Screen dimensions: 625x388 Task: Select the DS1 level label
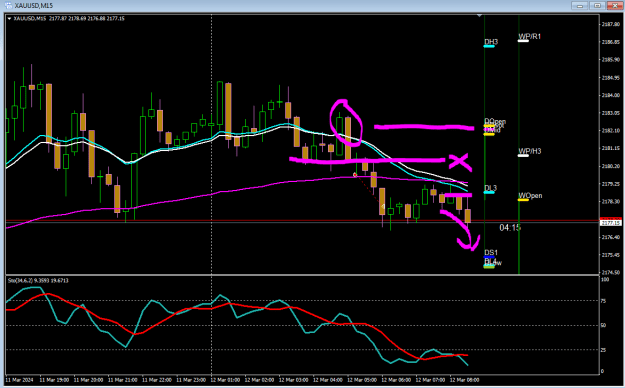click(x=491, y=252)
